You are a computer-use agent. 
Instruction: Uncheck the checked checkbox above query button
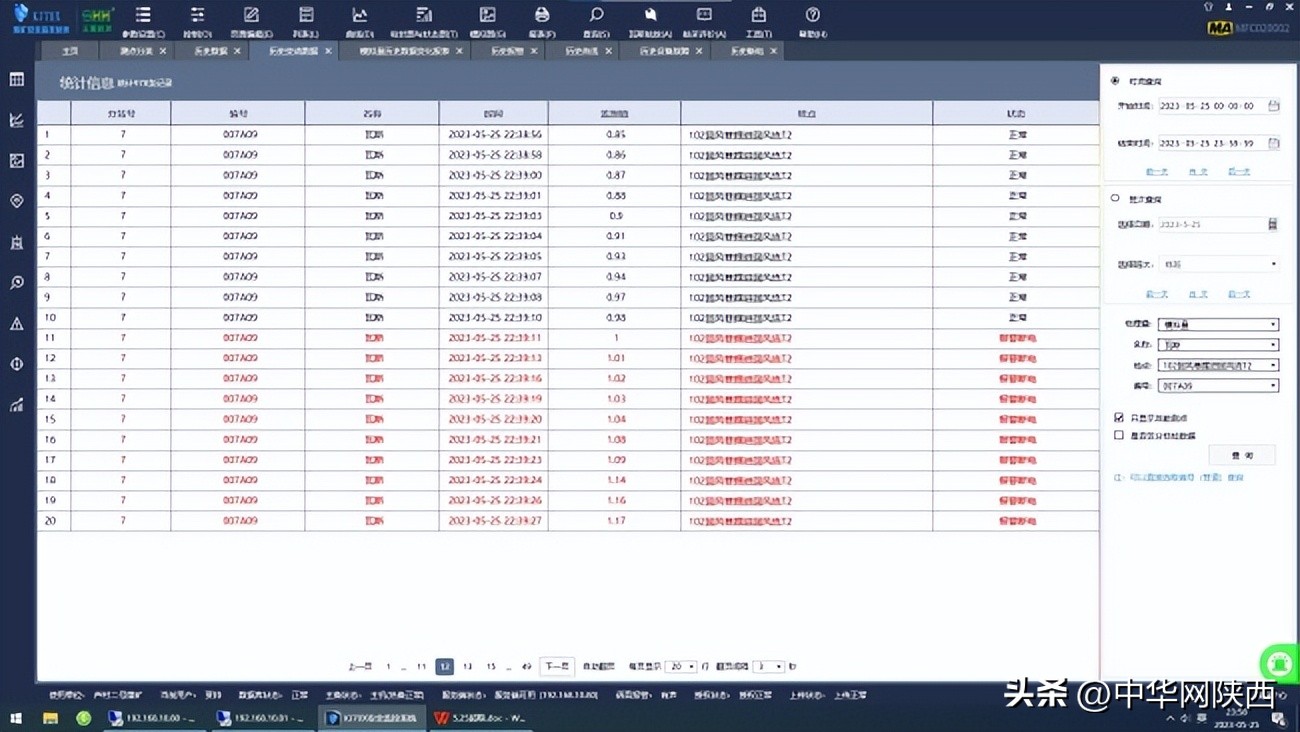[x=1119, y=418]
